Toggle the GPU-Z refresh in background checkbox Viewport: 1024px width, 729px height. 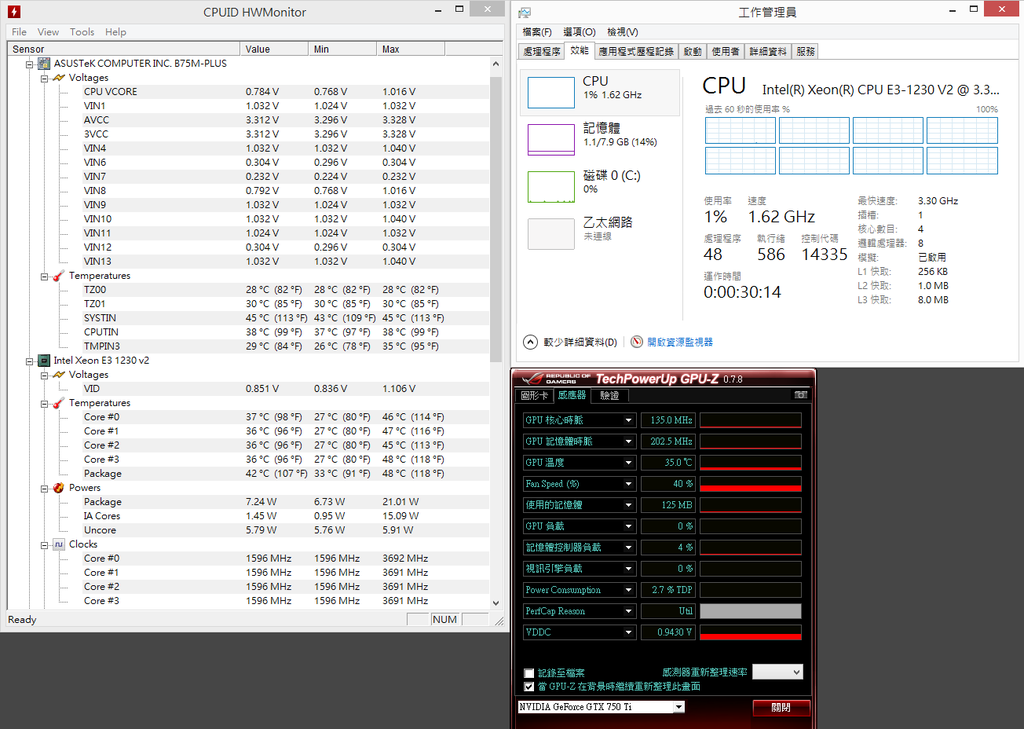tap(529, 687)
